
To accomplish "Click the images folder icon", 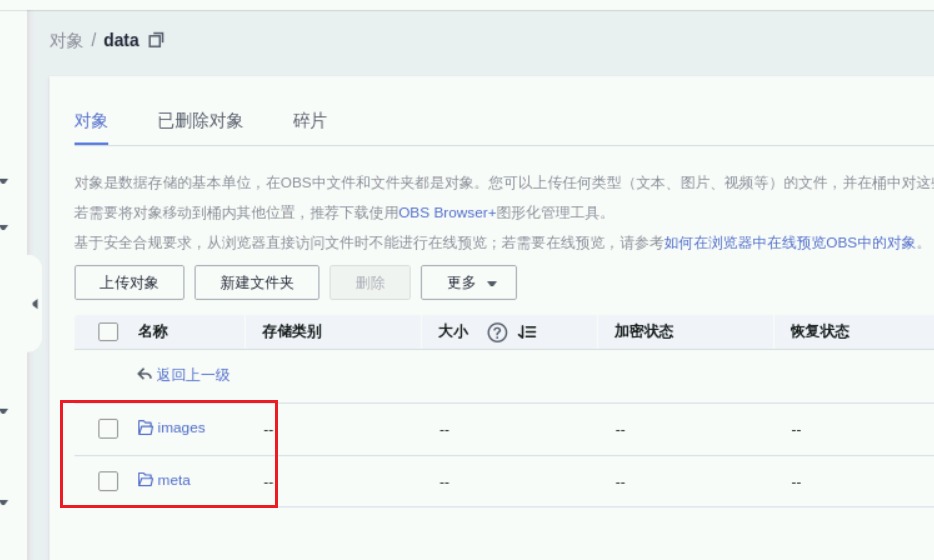I will [145, 428].
